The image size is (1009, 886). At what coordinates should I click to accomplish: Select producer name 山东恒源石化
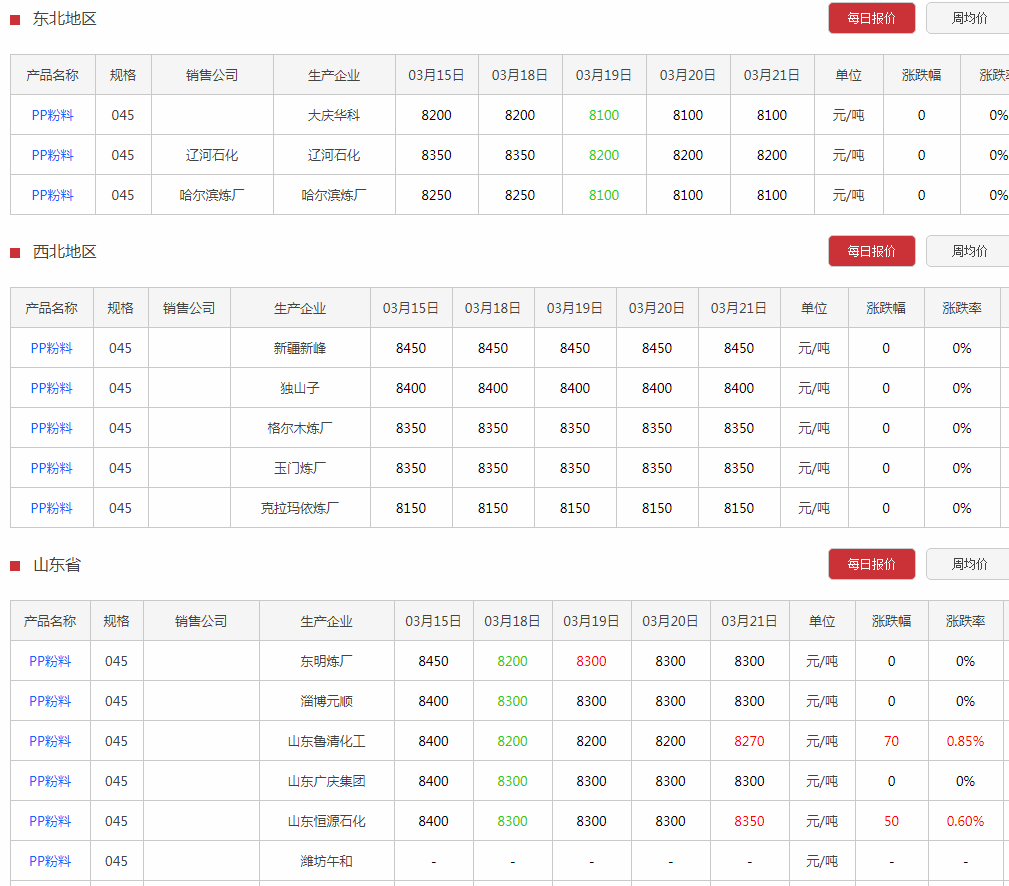326,821
